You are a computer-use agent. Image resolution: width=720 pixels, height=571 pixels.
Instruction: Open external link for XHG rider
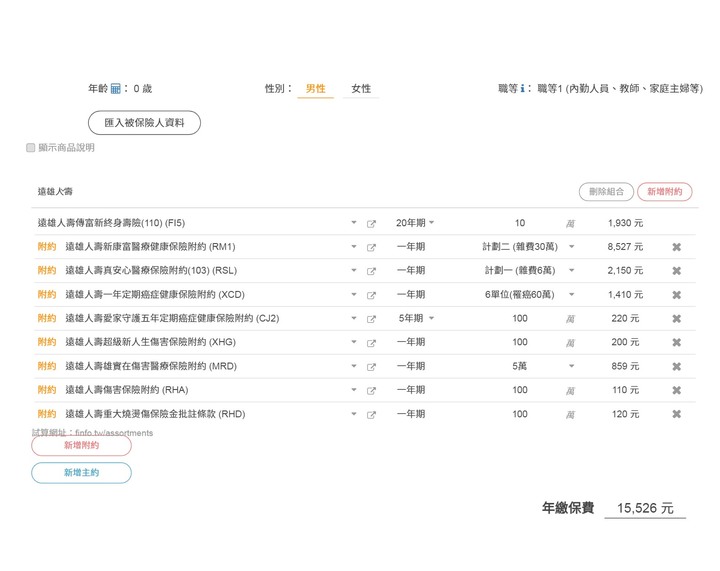click(371, 343)
